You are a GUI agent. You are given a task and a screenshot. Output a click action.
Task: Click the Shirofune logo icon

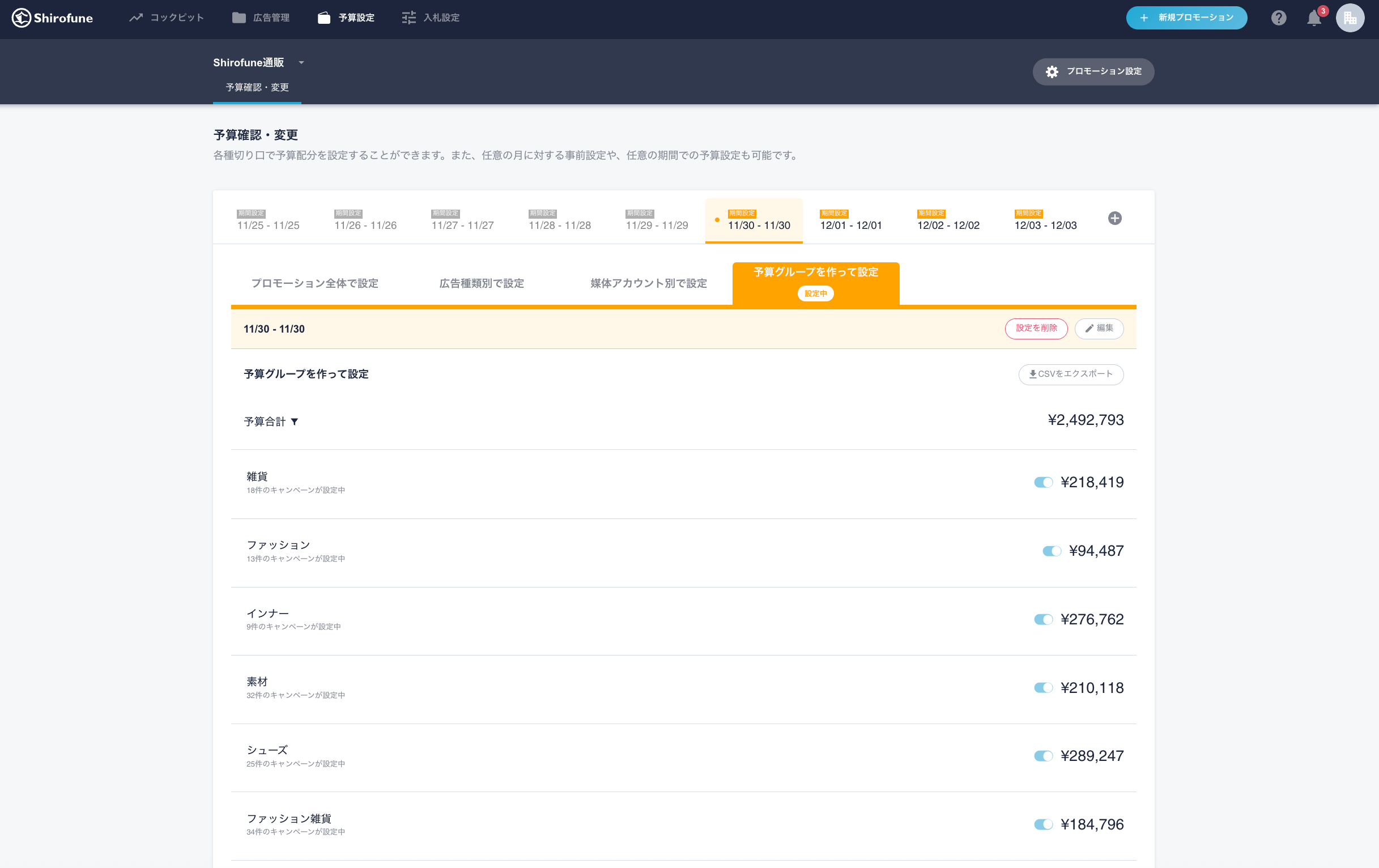[x=21, y=18]
